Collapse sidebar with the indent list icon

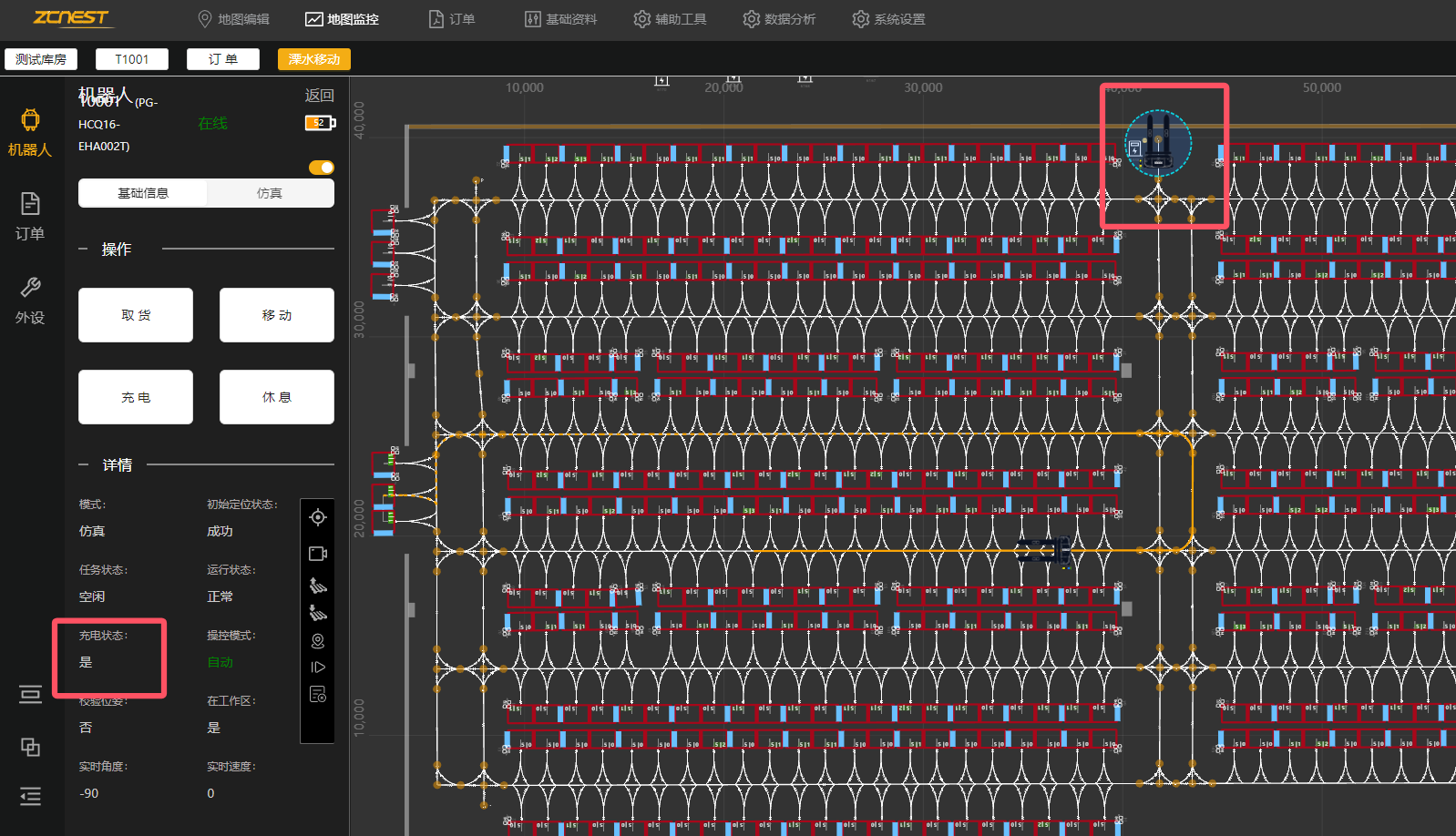(x=30, y=796)
